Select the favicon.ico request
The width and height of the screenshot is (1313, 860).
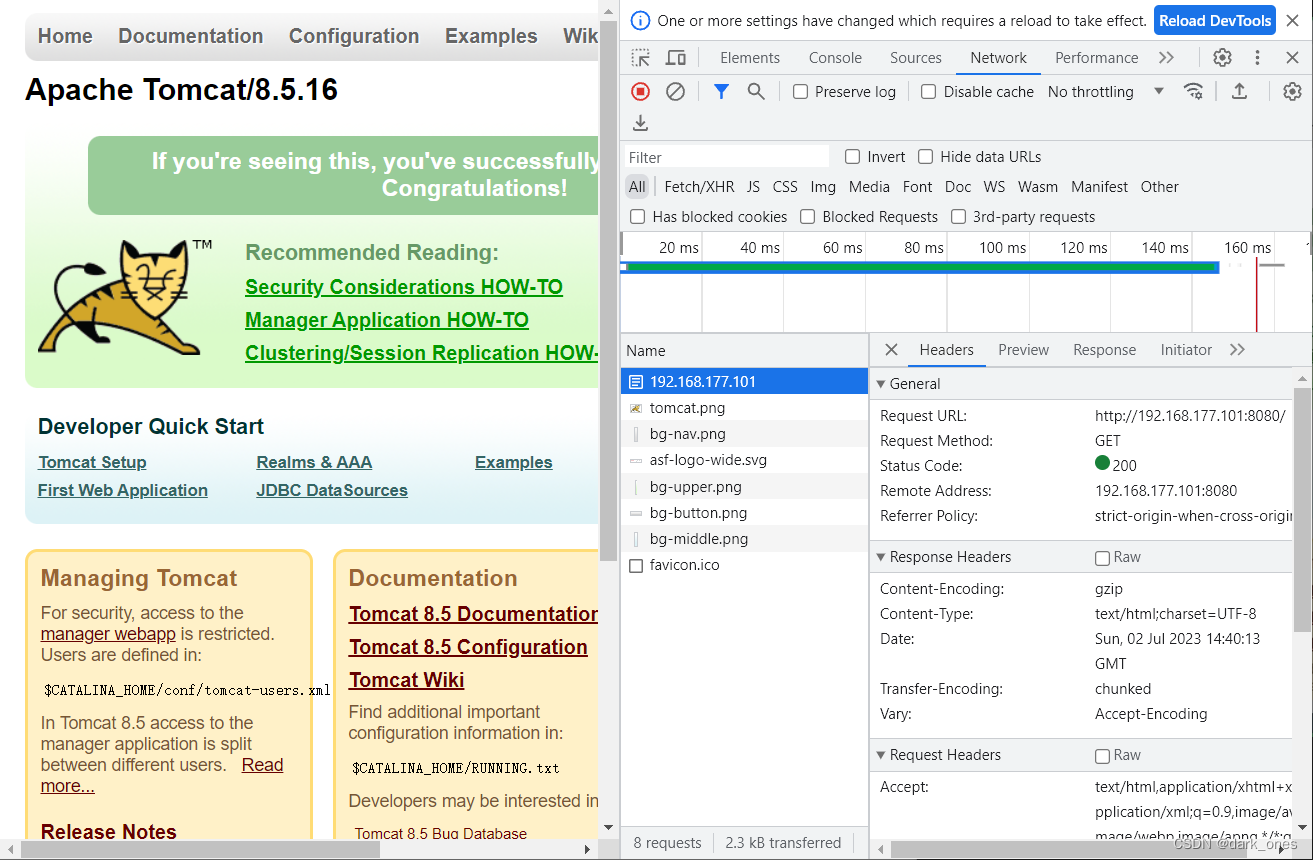click(744, 565)
